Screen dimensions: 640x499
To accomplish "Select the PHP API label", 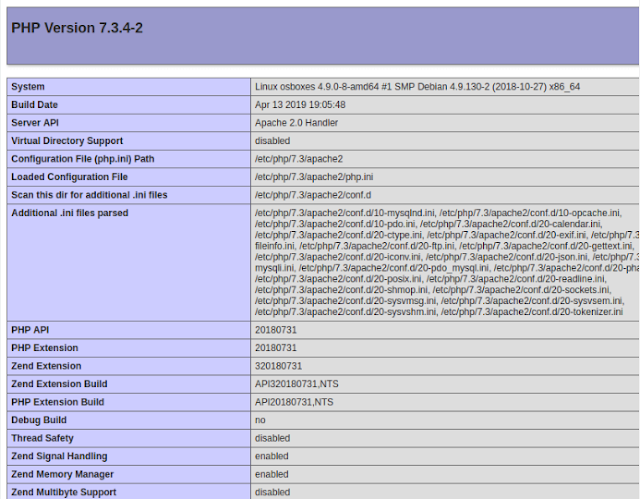I will [30, 330].
